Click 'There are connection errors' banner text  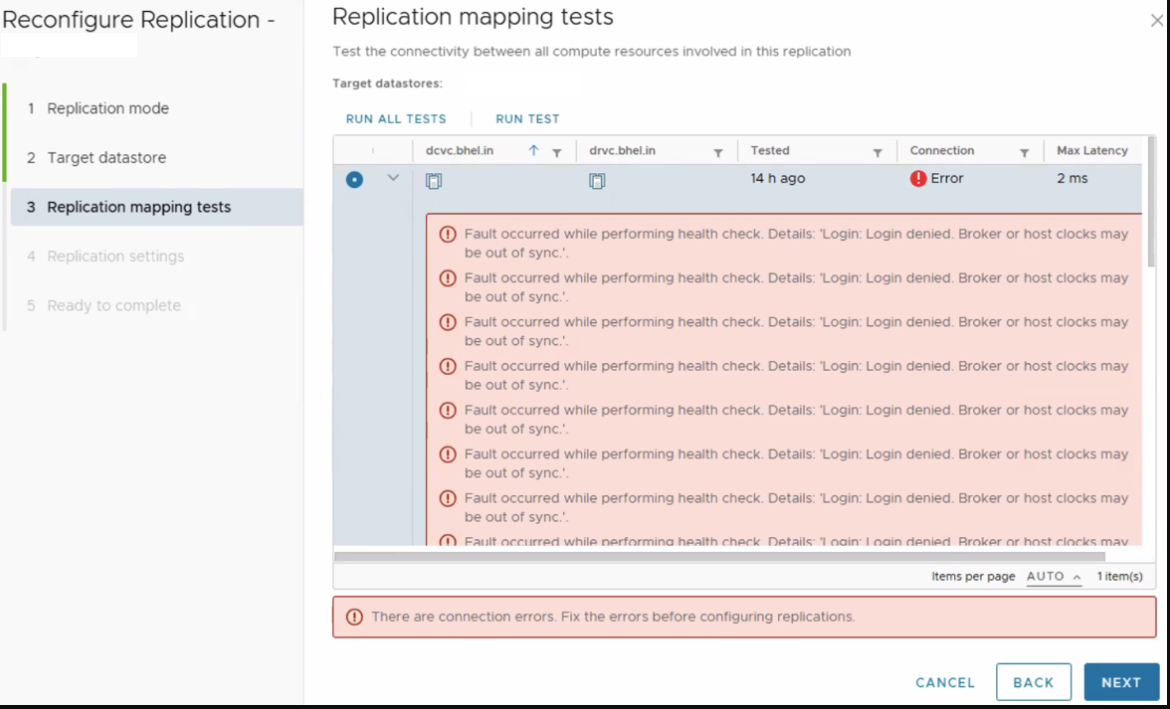613,617
